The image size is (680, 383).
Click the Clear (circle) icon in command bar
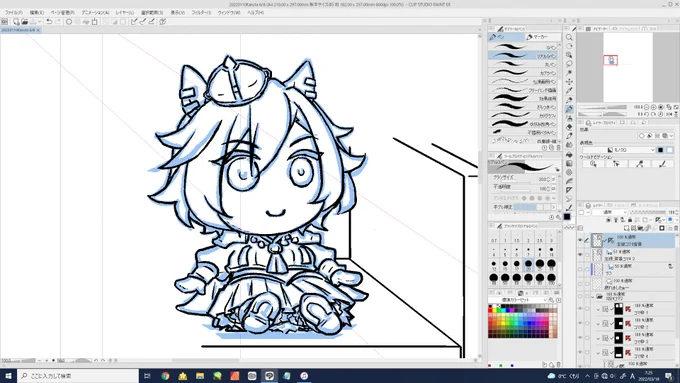[x=69, y=21]
